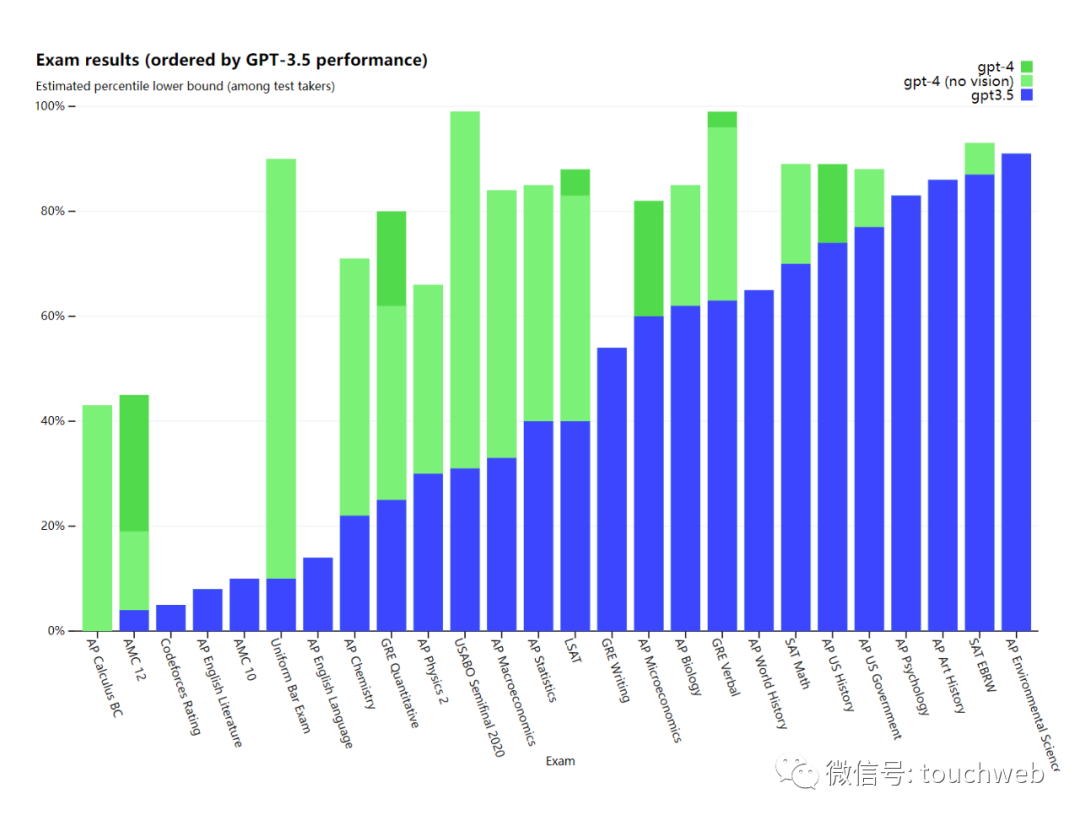Click the light green SAT Math segment
Image resolution: width=1080 pixels, height=821 pixels.
click(x=796, y=214)
